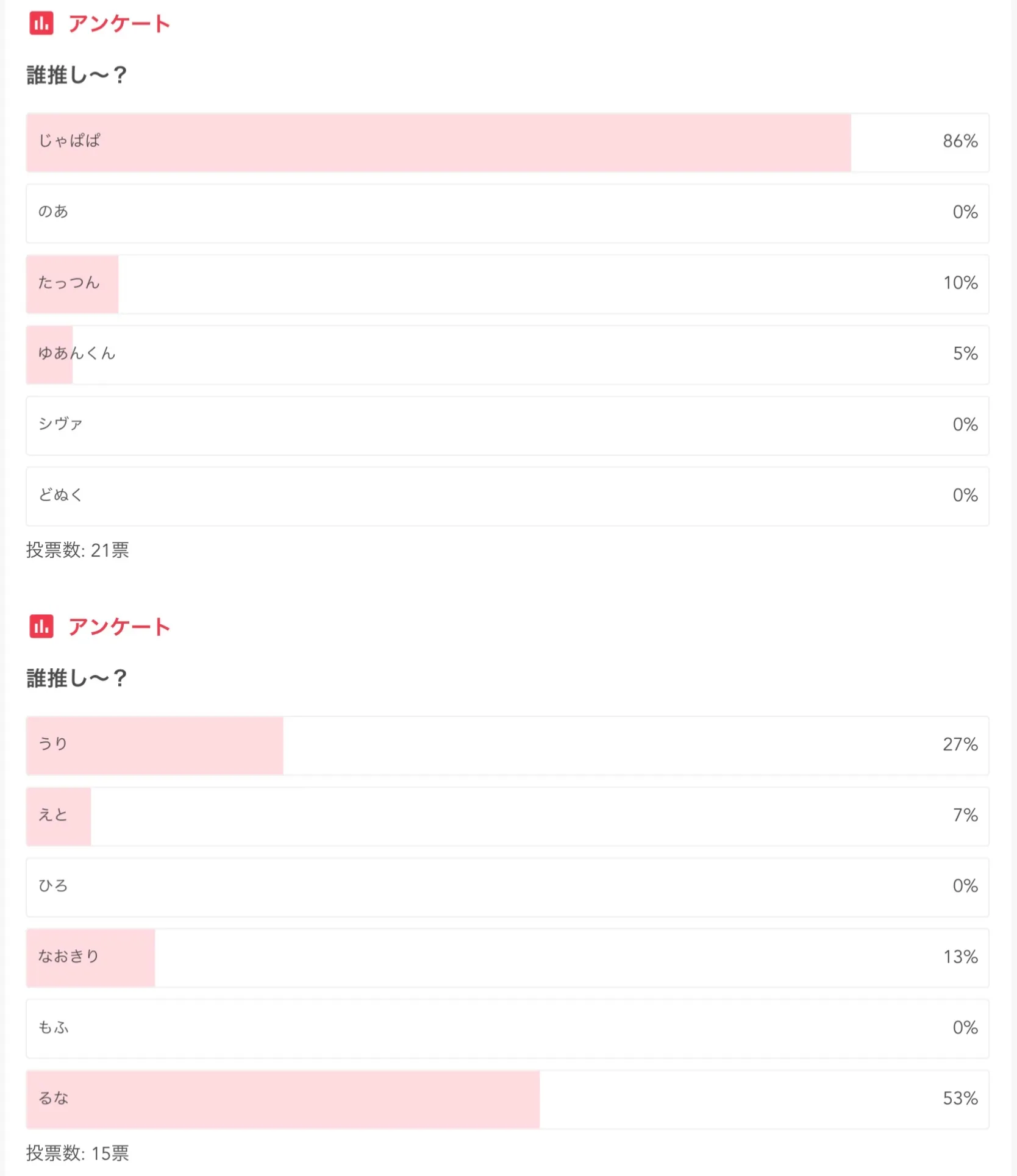This screenshot has width=1017, height=1176.
Task: Click the second アンケート poll chart icon
Action: click(x=41, y=626)
